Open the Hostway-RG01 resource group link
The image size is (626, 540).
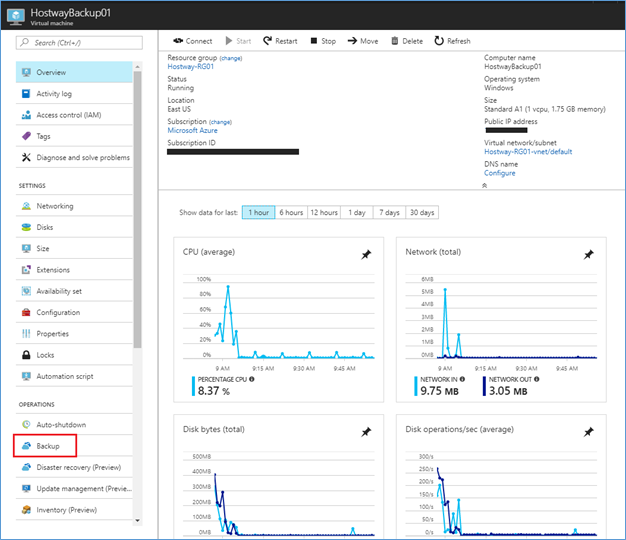190,67
